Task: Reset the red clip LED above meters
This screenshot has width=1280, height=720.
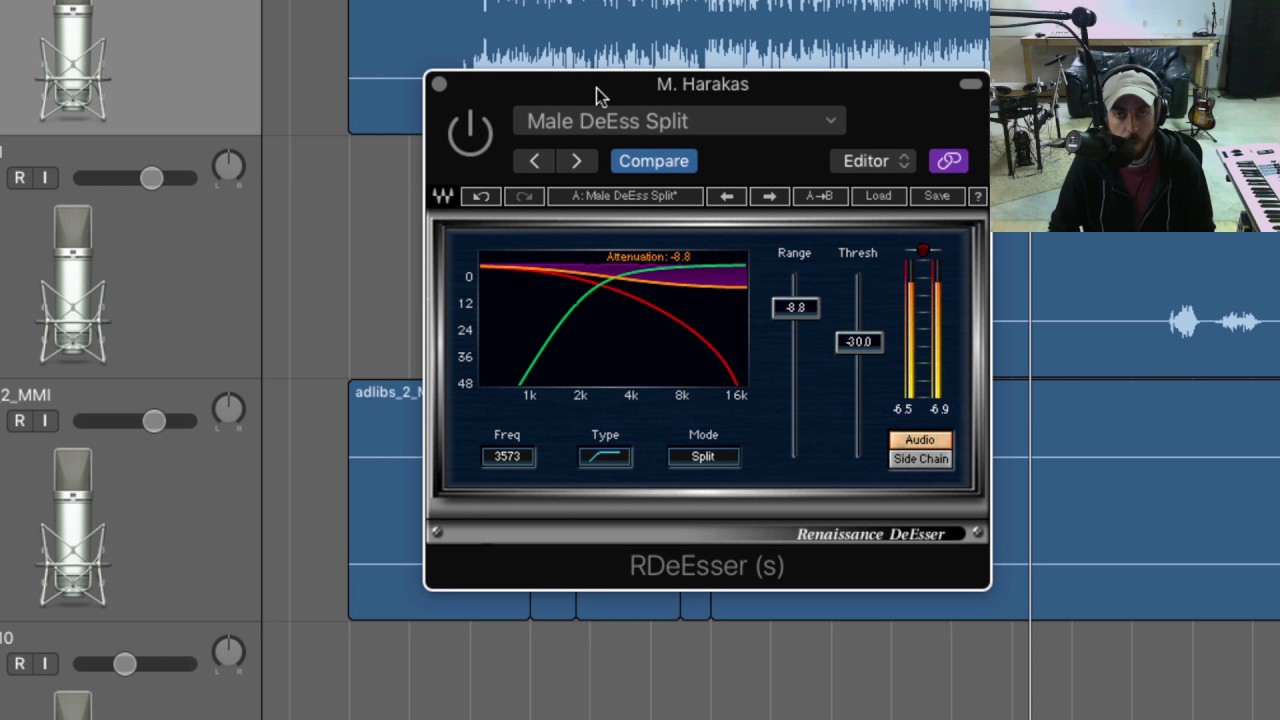Action: click(x=923, y=250)
